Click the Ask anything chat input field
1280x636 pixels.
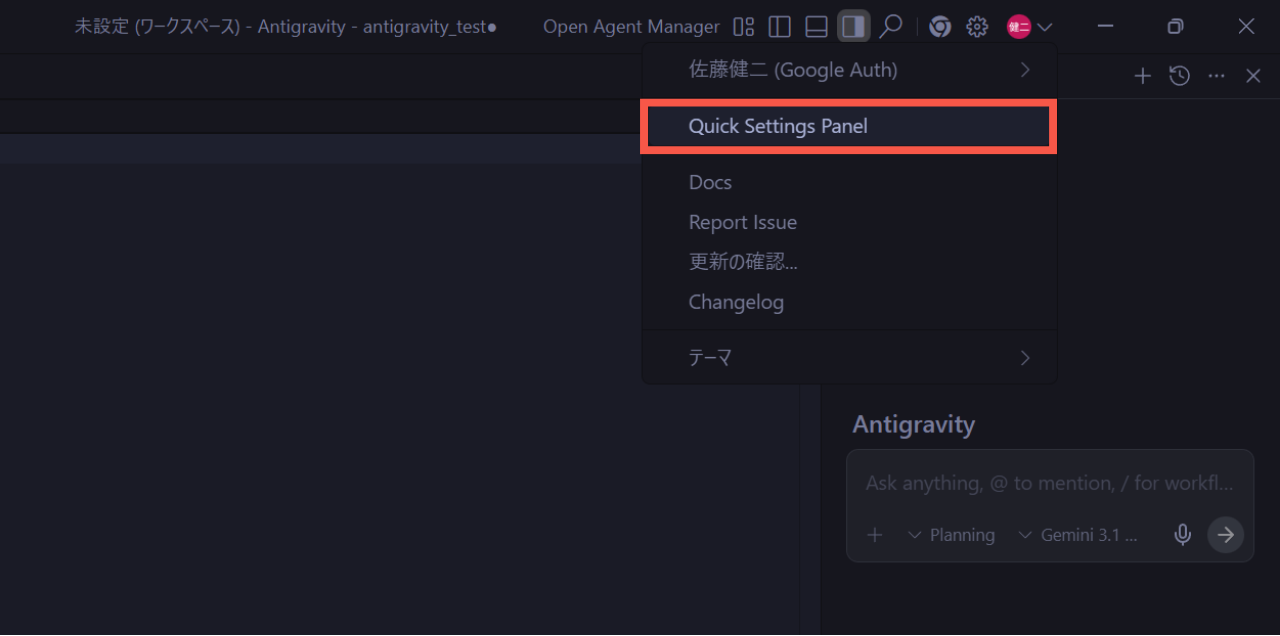point(1048,483)
